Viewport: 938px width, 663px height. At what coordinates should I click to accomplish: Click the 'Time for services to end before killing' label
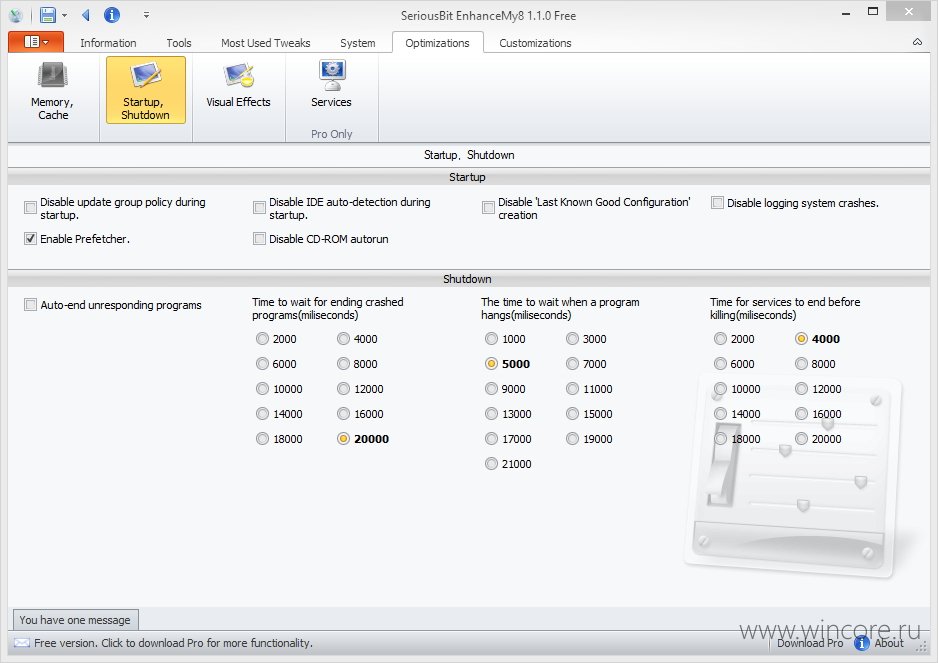click(x=785, y=309)
